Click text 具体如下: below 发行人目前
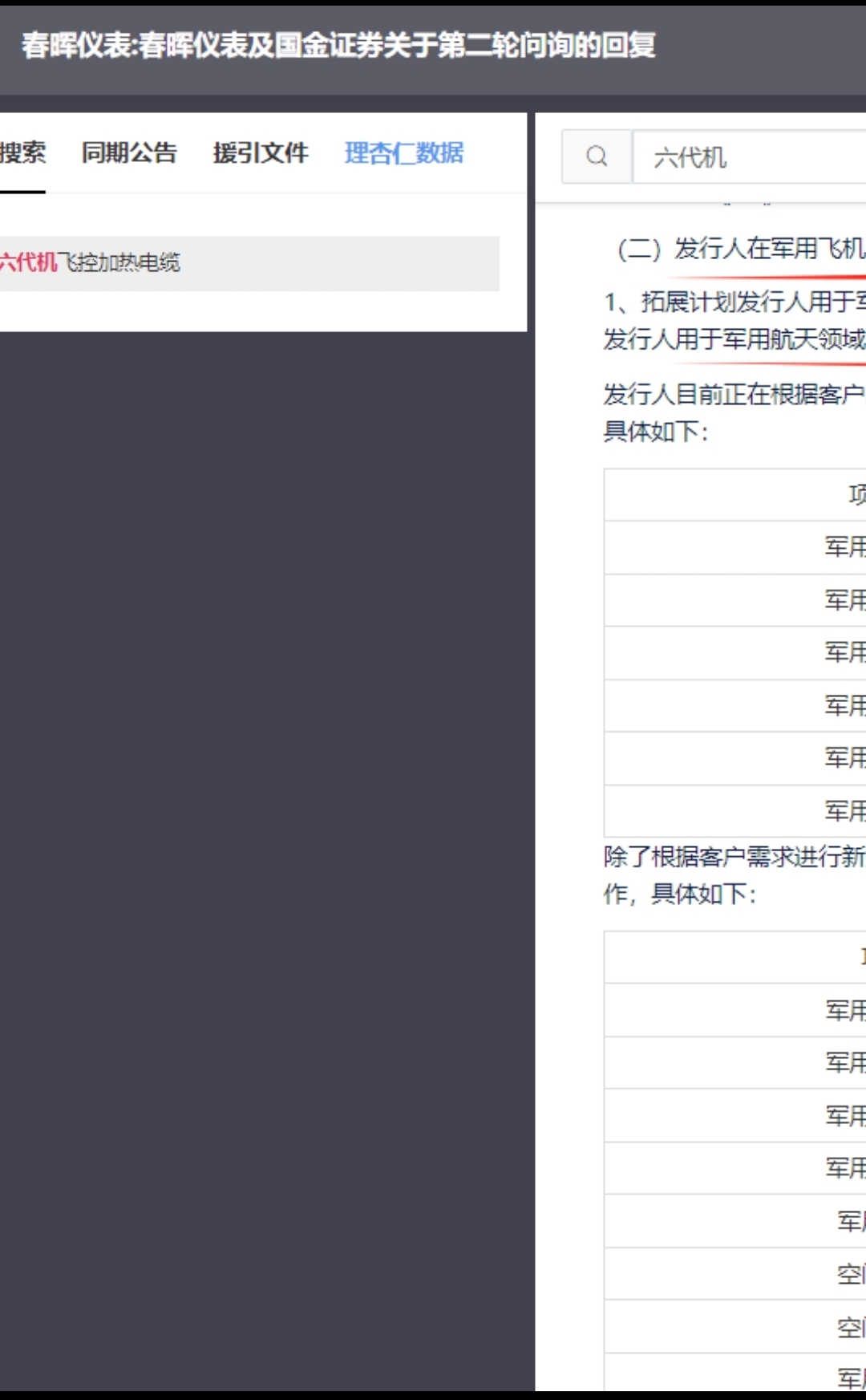Viewport: 866px width, 1400px height. [x=656, y=432]
